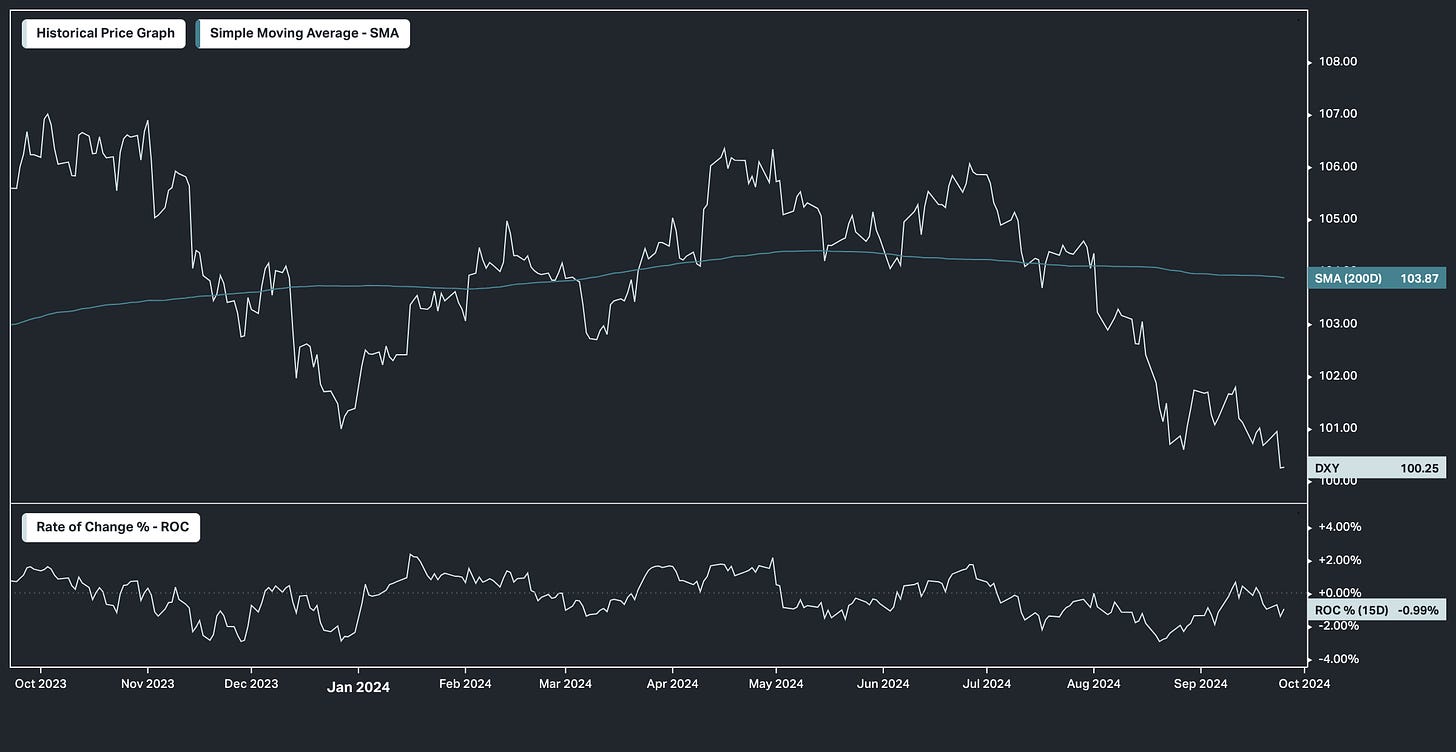Click the DXY 100.25 price tag
This screenshot has height=752, width=1456.
(1377, 467)
